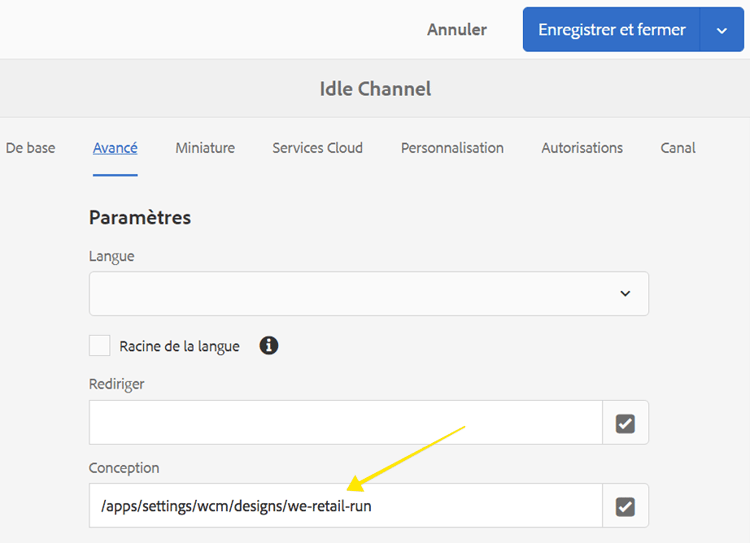750x543 pixels.
Task: Open the Rediriger path picker
Action: click(625, 423)
